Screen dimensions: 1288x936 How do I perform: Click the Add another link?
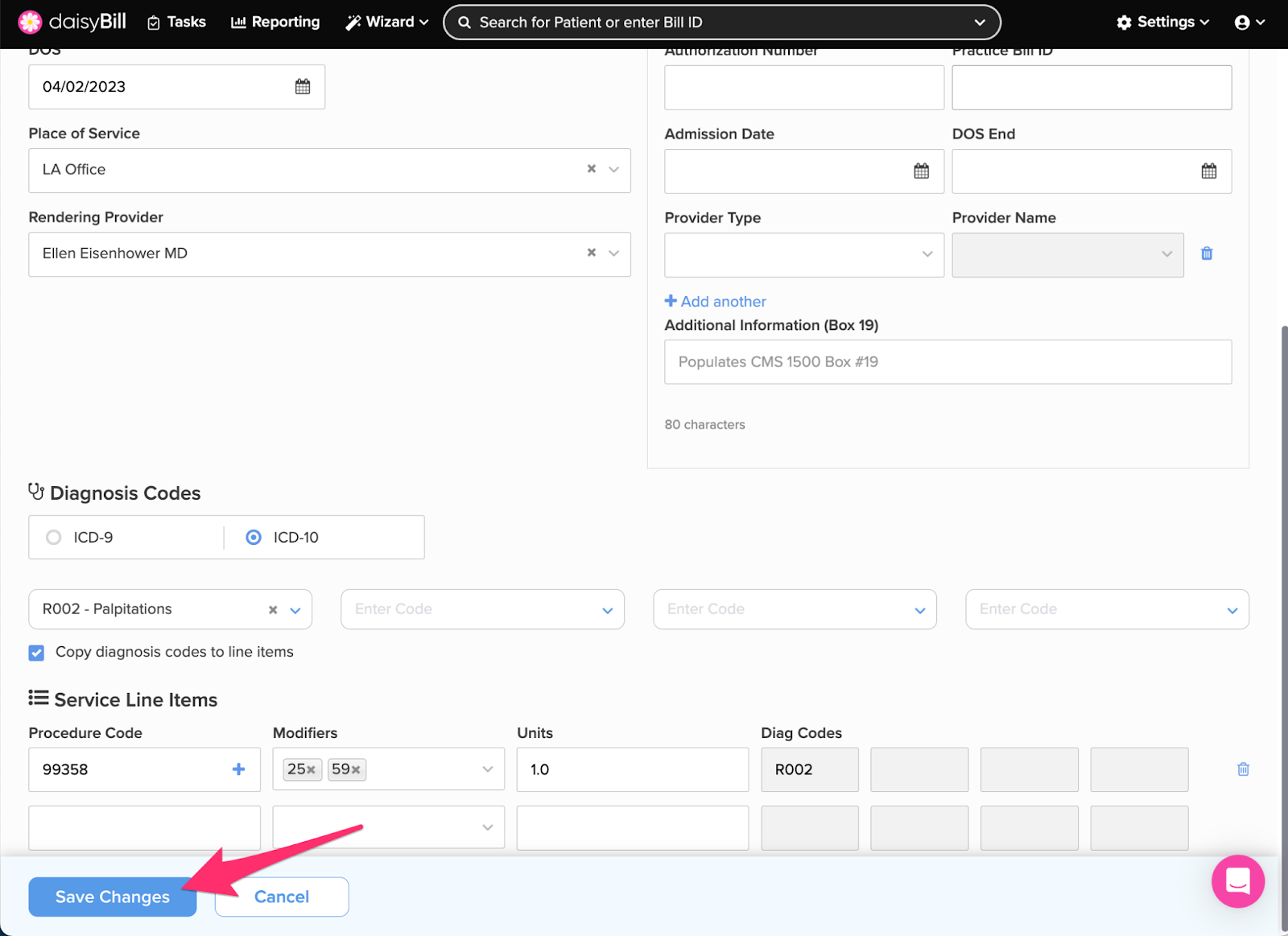click(x=715, y=302)
